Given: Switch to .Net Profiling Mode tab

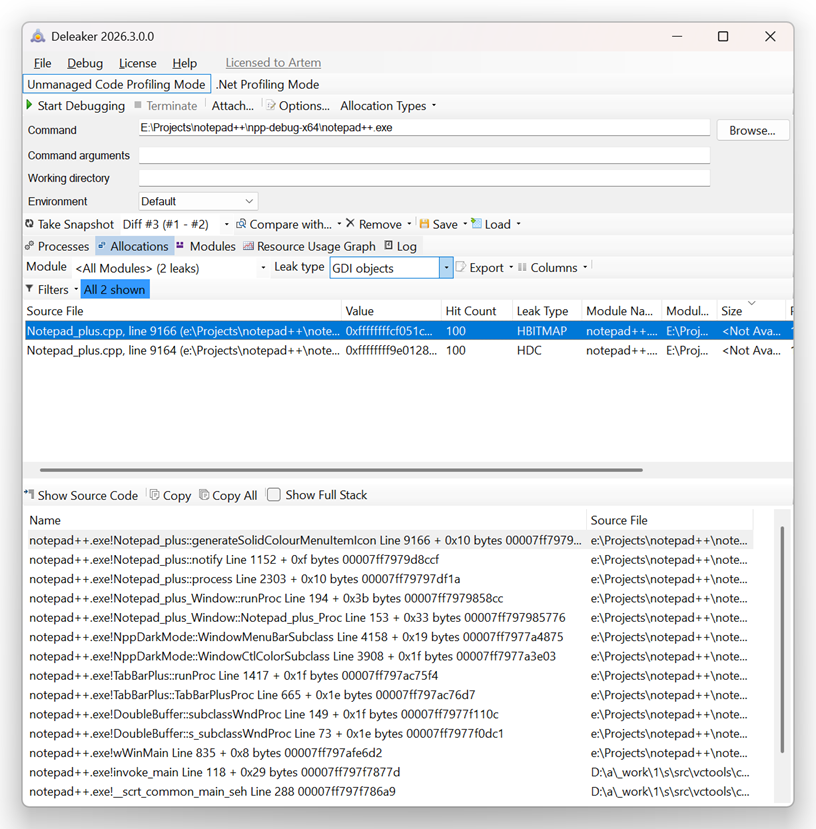Looking at the screenshot, I should [268, 85].
